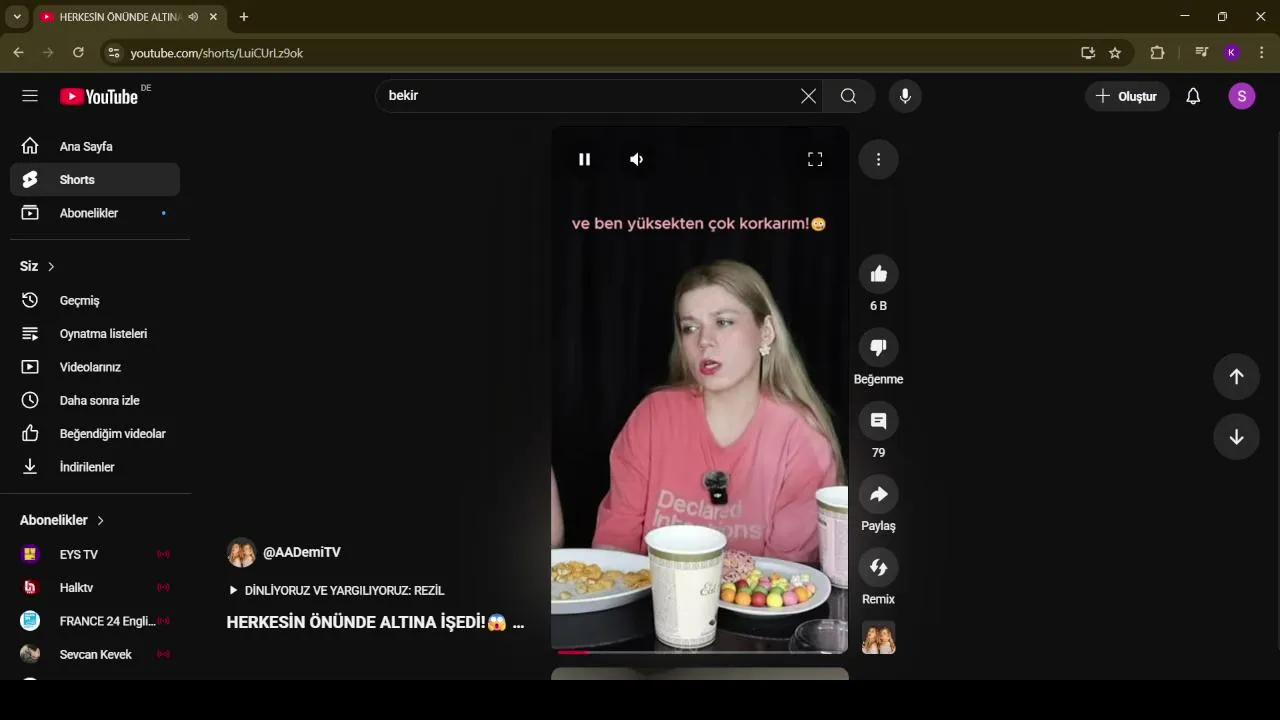Close the HERKESİN ÖNÜNDE tab
Viewport: 1280px width, 720px height.
tap(213, 17)
